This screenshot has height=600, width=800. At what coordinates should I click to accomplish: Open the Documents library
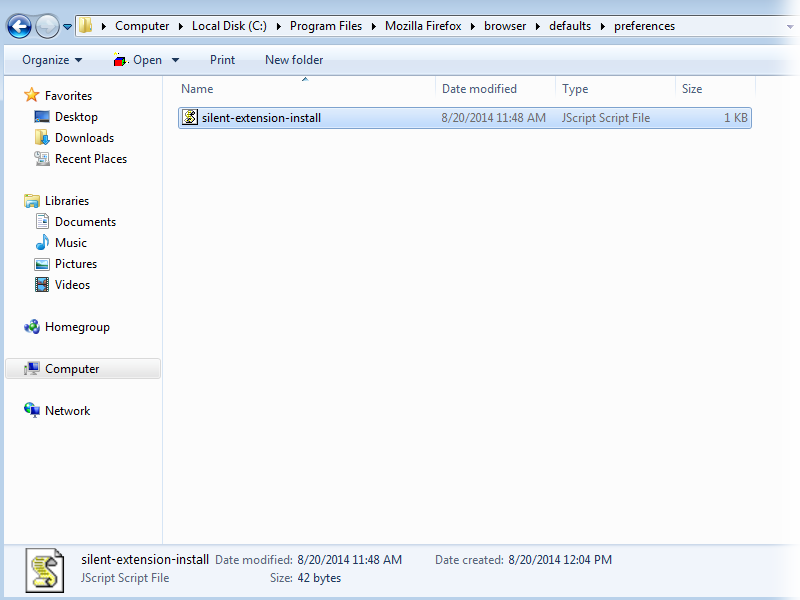tap(85, 221)
